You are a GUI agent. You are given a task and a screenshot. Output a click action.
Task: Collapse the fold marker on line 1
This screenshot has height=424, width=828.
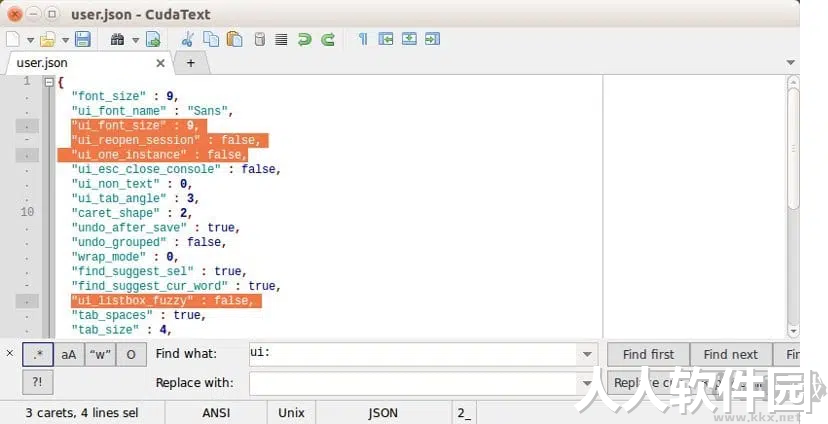point(49,82)
